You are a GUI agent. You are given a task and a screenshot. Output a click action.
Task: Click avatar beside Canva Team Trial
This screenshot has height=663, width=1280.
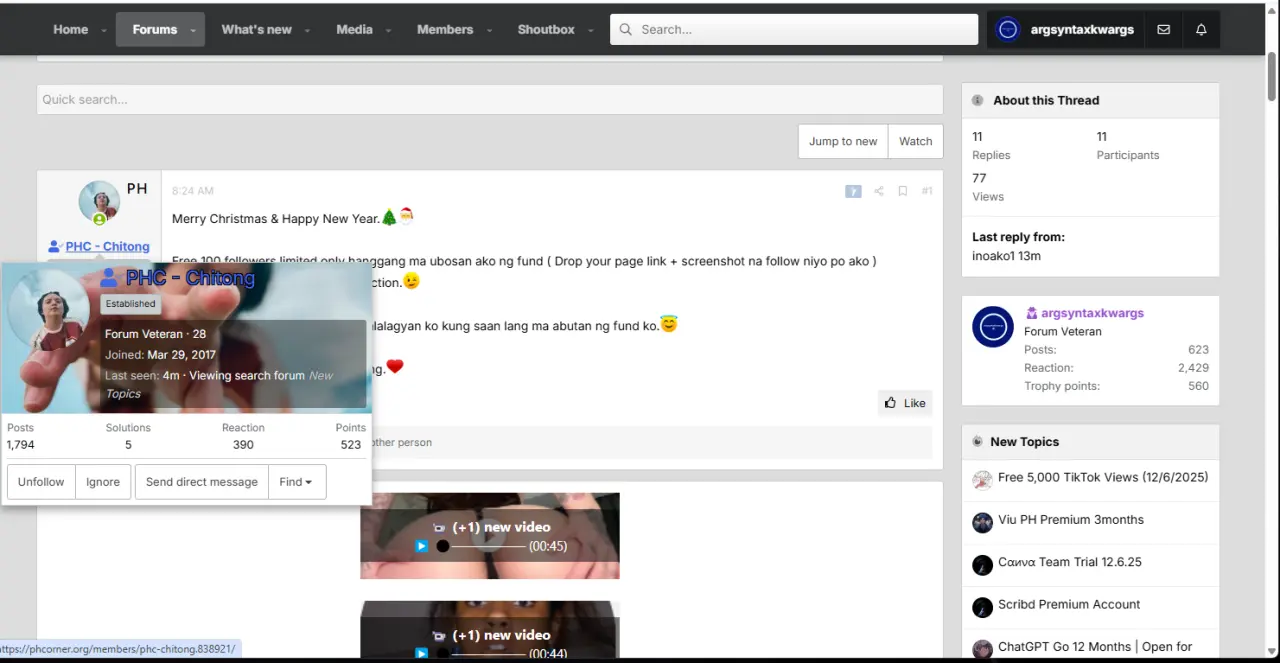tap(983, 564)
